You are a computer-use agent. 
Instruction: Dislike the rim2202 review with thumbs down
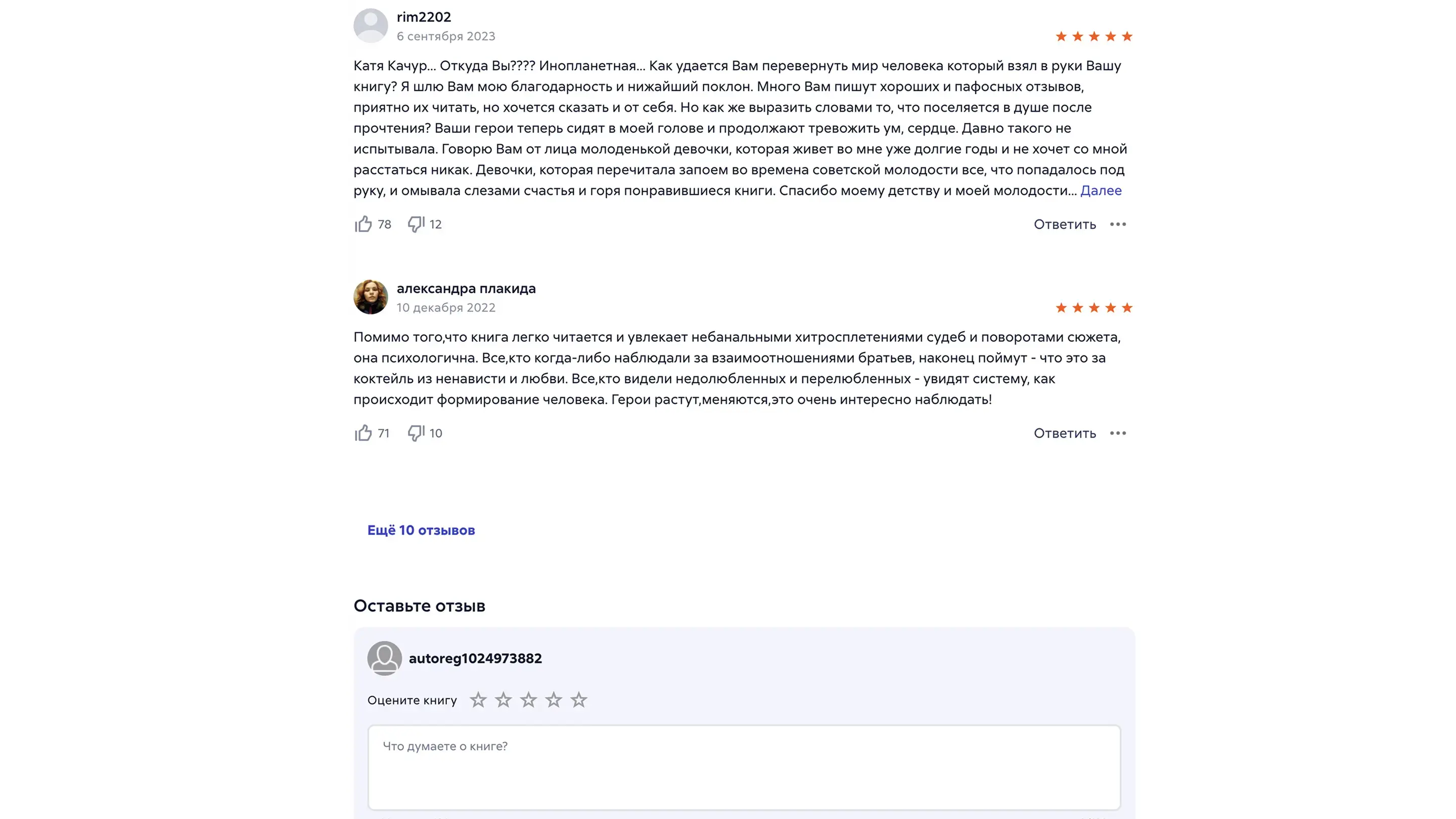[416, 224]
